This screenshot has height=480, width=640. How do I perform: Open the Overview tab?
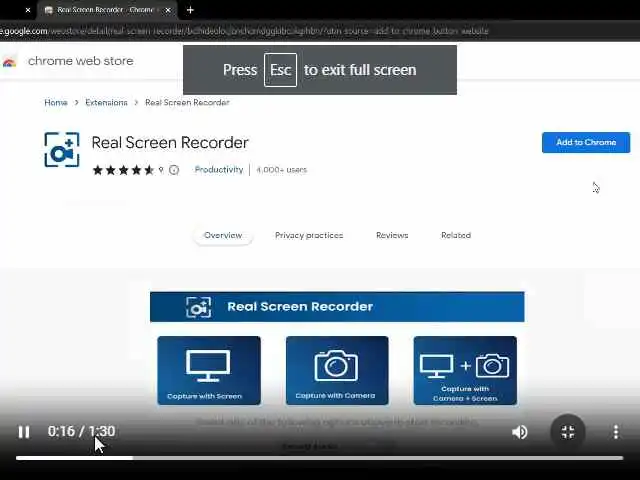point(223,236)
